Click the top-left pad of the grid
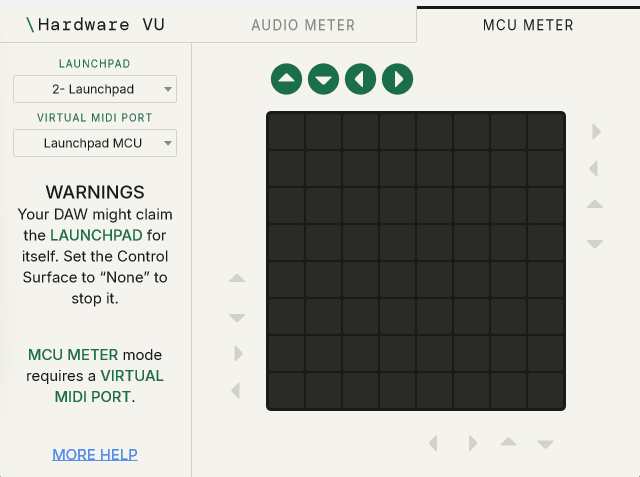 coord(287,131)
